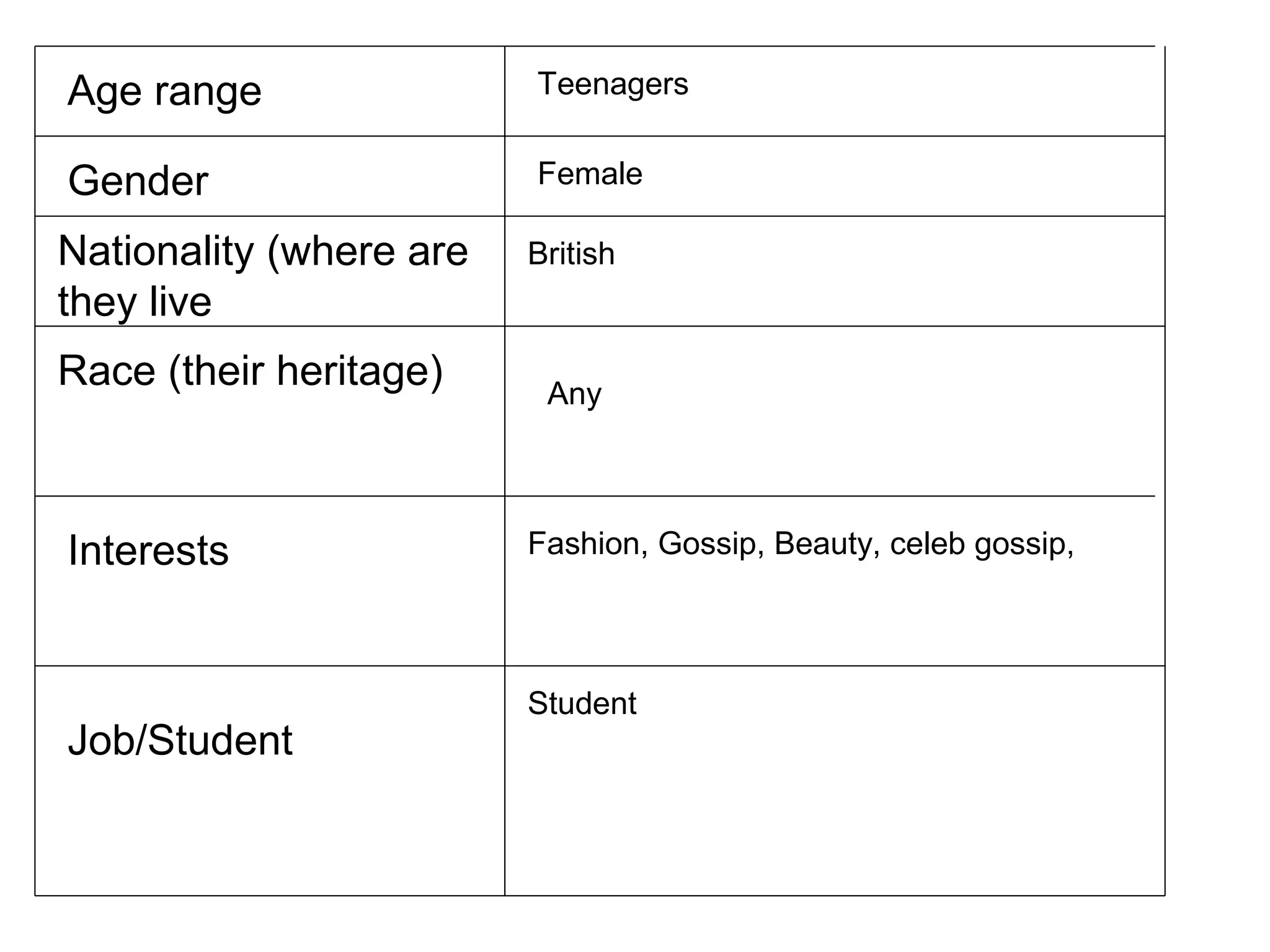
Task: Select the 'Age range' label cell
Action: click(270, 91)
